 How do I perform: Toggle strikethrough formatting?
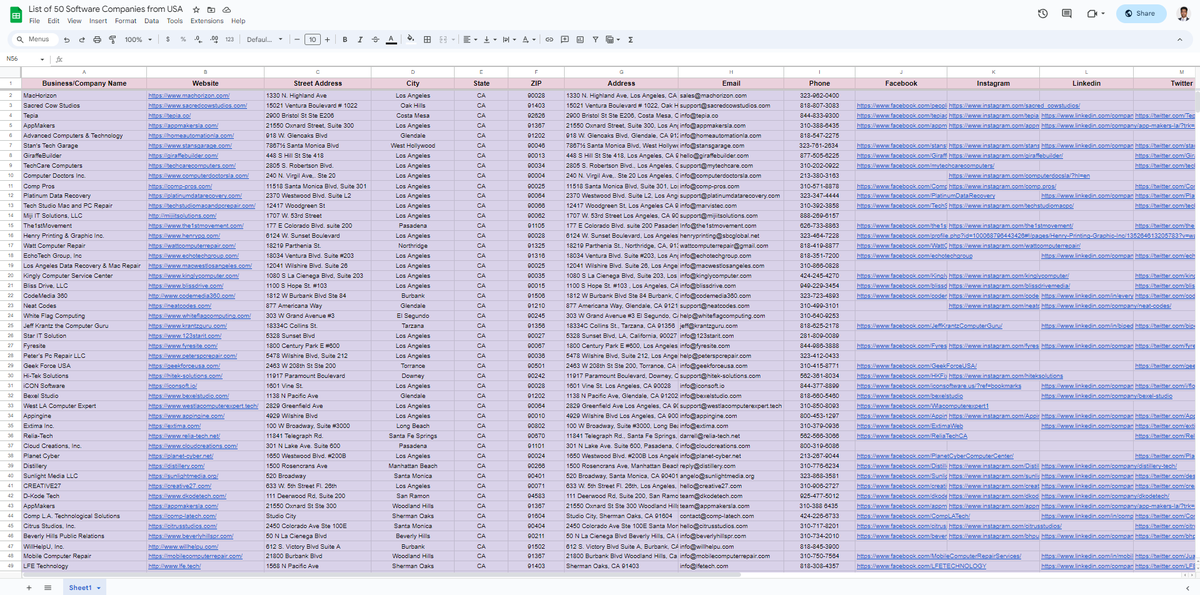376,39
